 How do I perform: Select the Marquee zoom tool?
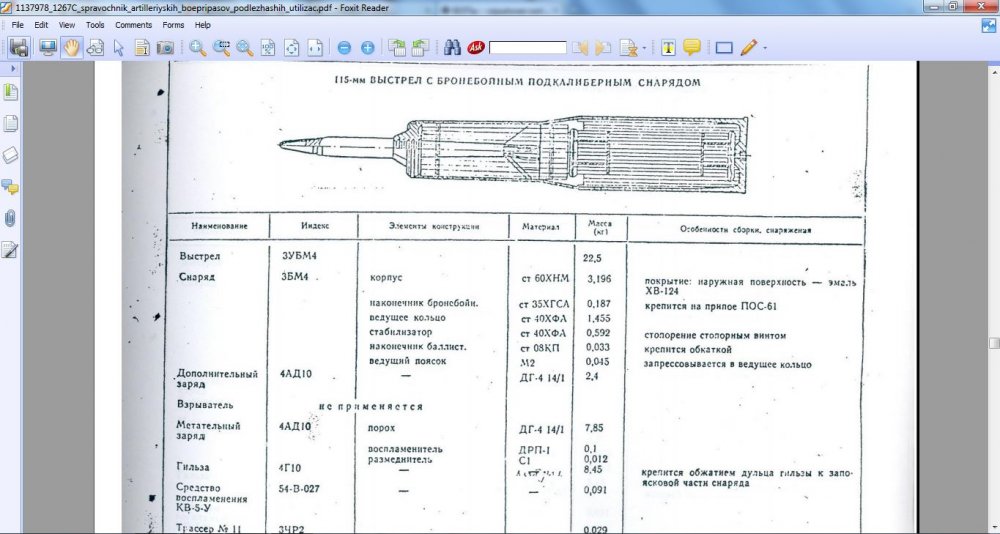[221, 48]
